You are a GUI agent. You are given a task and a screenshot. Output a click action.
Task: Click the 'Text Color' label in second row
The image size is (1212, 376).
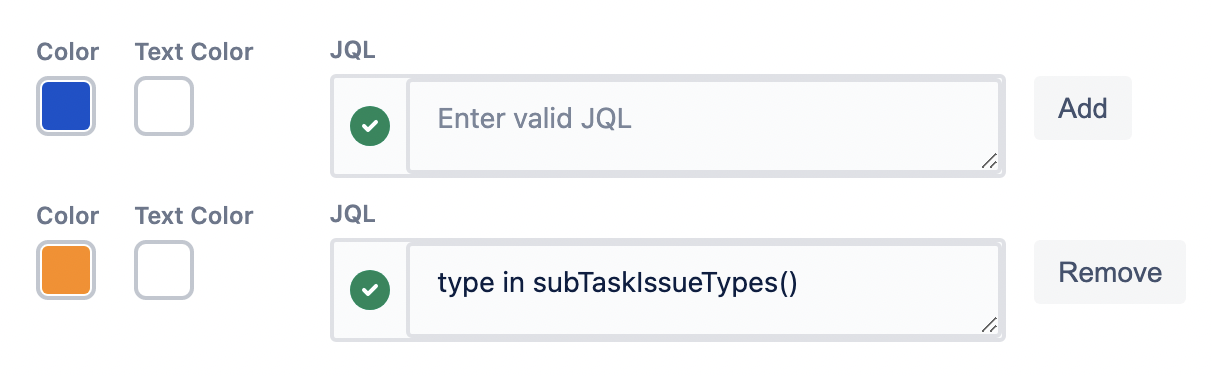[x=194, y=215]
